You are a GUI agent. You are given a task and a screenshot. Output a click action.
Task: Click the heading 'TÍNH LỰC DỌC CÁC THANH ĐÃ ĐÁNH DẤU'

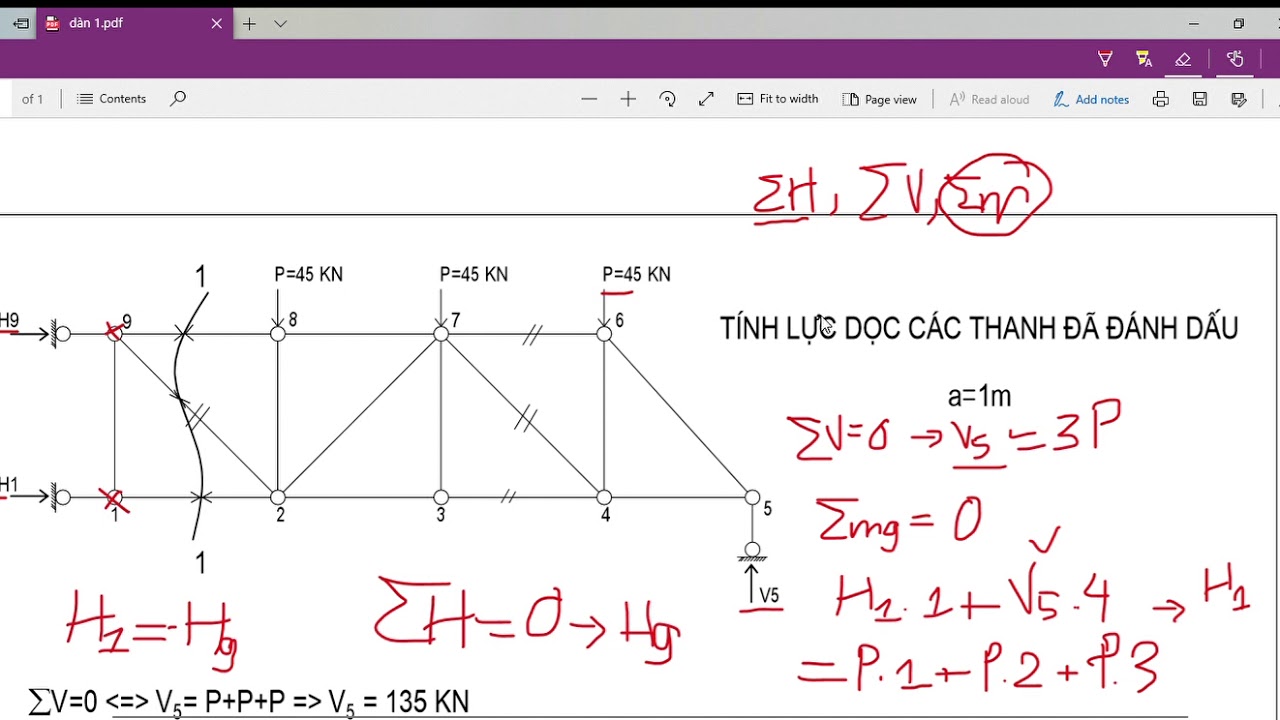coord(979,328)
